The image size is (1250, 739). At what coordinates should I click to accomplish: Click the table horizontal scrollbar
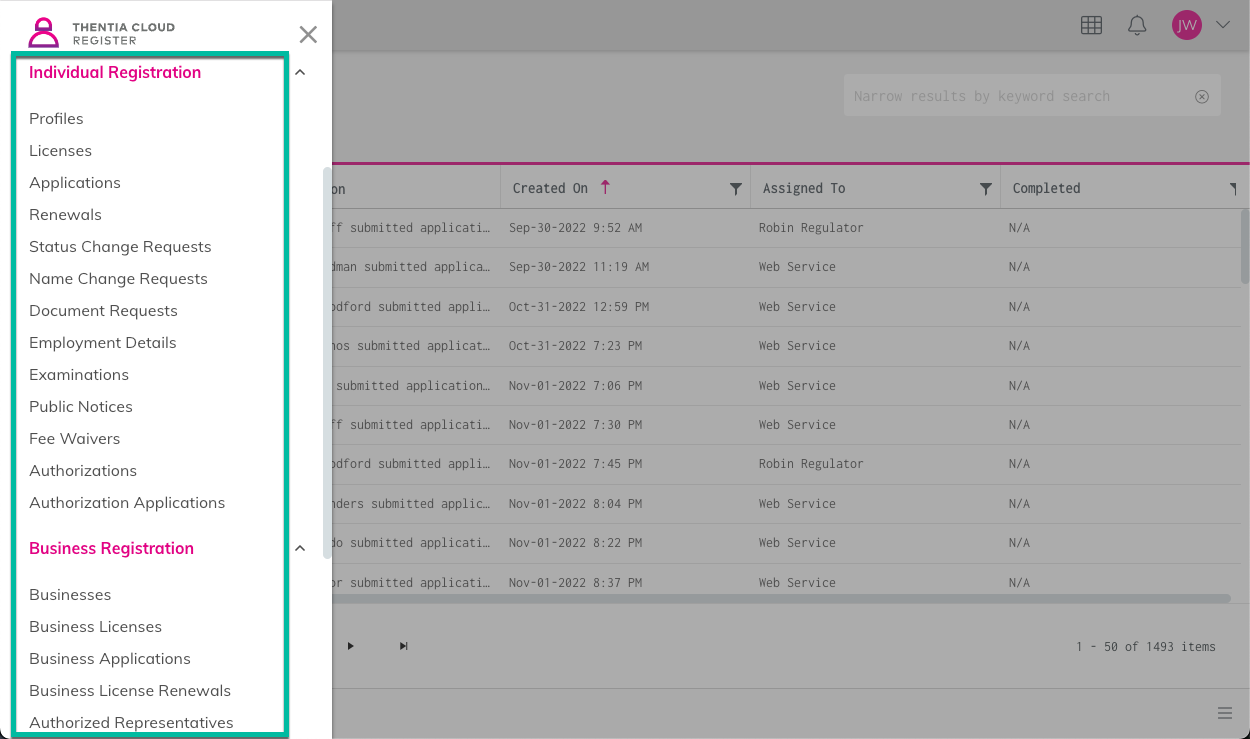(780, 599)
